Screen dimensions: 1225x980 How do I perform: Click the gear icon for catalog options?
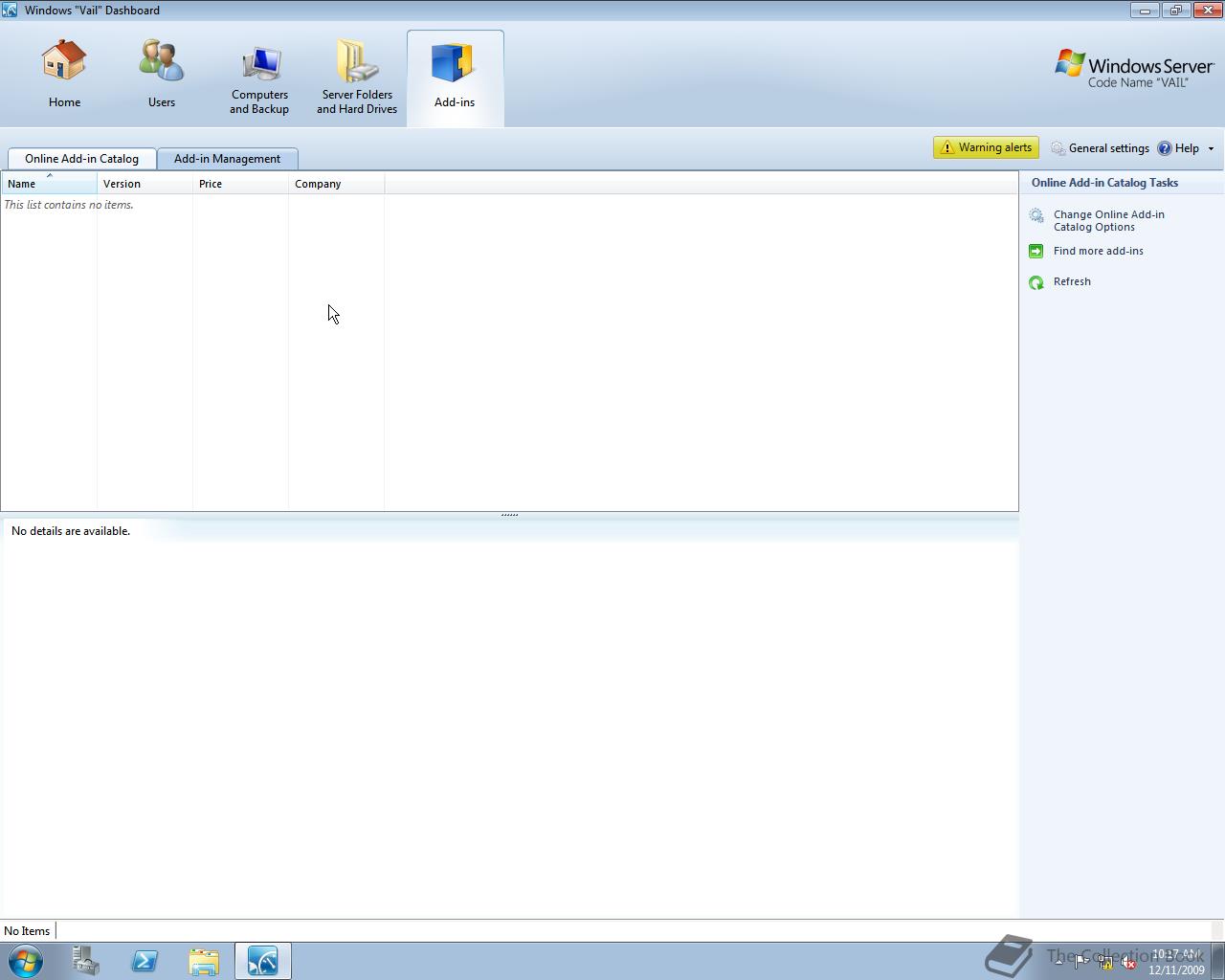1036,216
